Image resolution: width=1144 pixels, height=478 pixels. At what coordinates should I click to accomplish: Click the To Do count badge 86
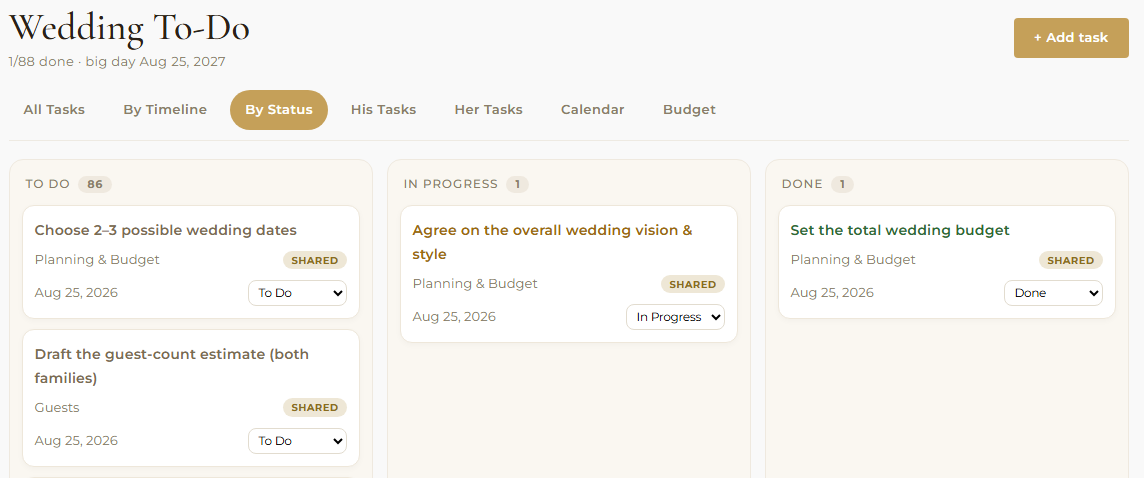point(95,184)
